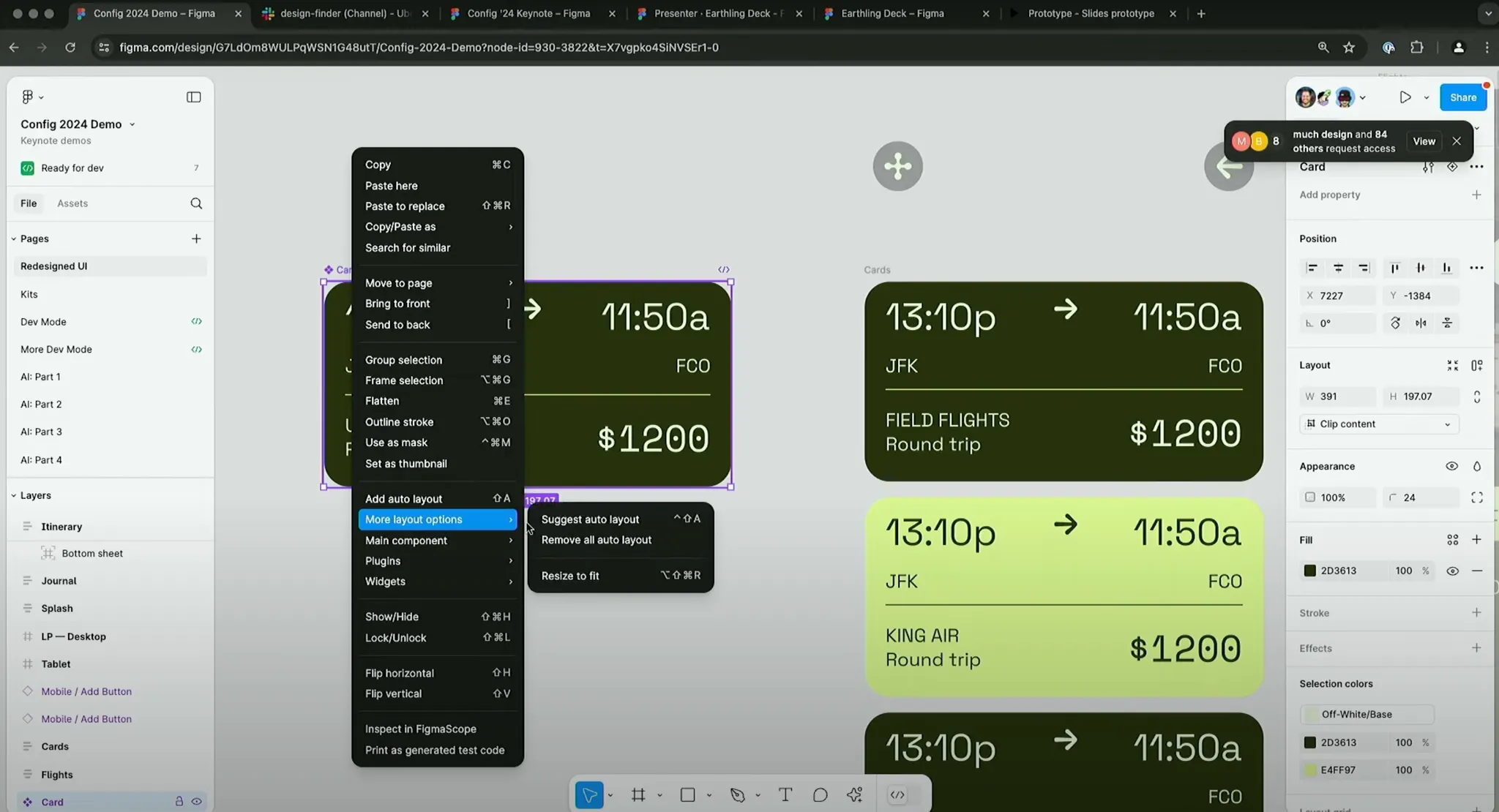Viewport: 1499px width, 812px height.
Task: Select the Frame tool
Action: (x=638, y=795)
